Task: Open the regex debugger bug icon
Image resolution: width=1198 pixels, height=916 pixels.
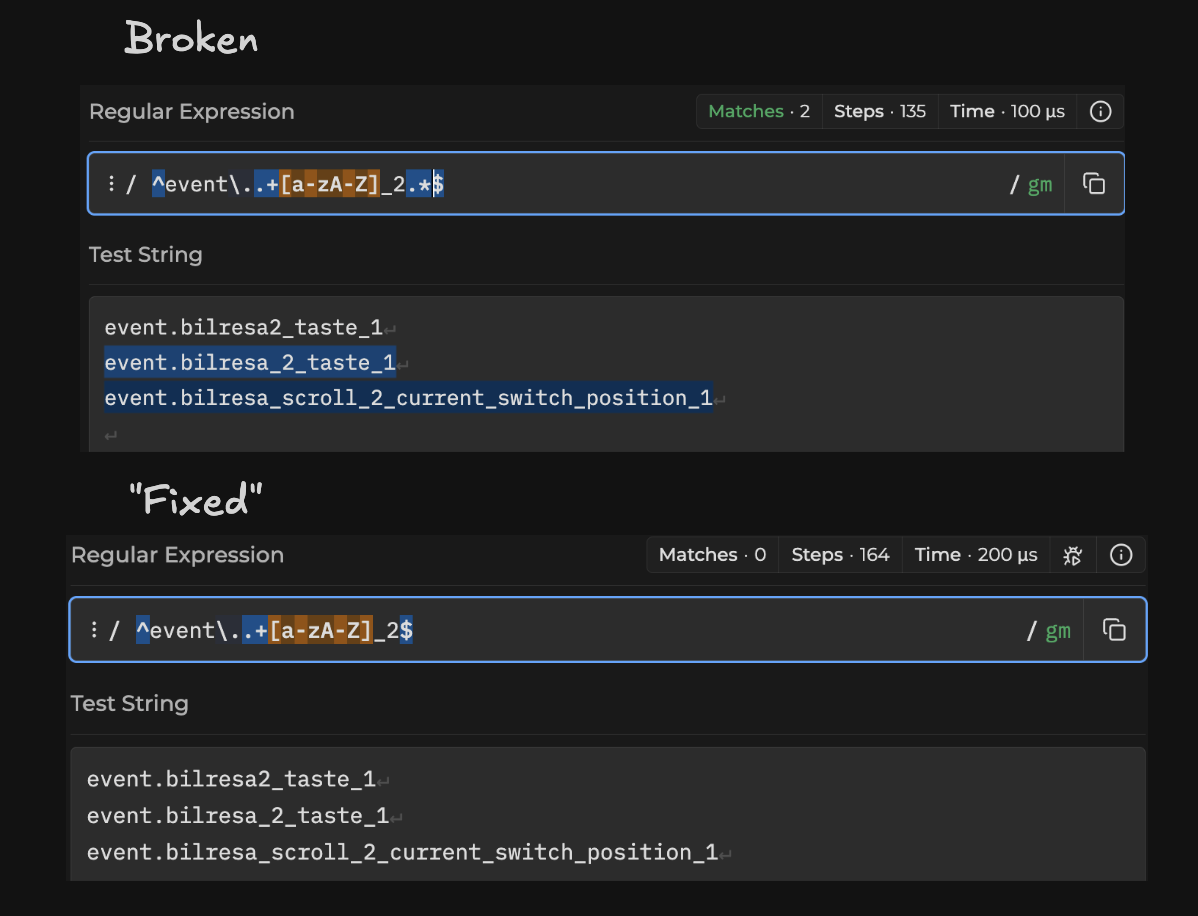Action: pos(1073,555)
